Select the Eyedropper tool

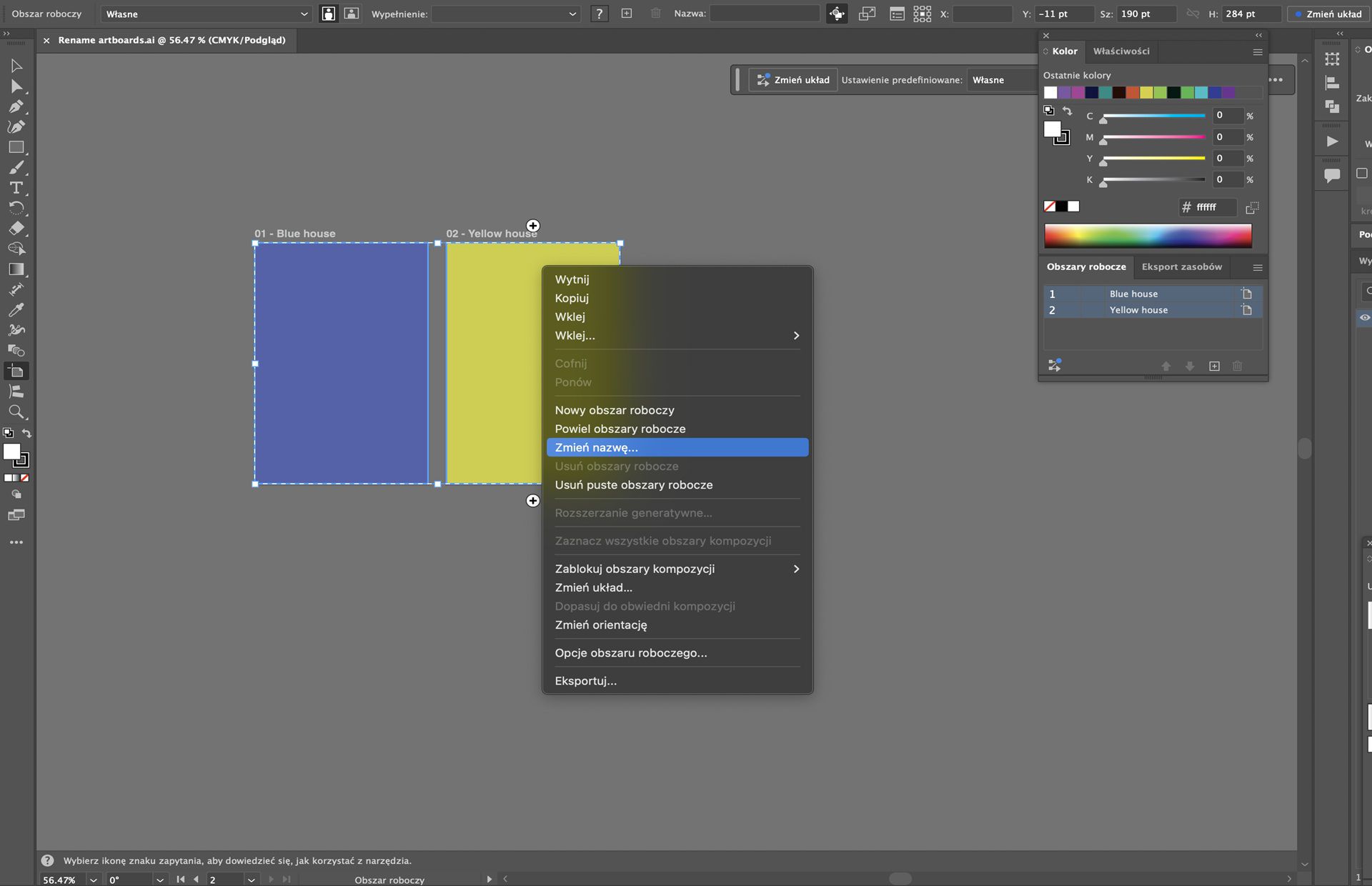click(16, 310)
